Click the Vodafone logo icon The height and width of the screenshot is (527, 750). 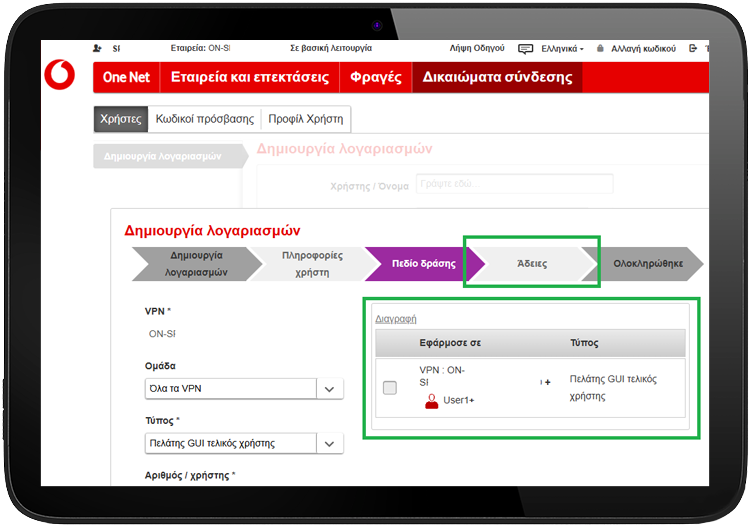pos(60,75)
